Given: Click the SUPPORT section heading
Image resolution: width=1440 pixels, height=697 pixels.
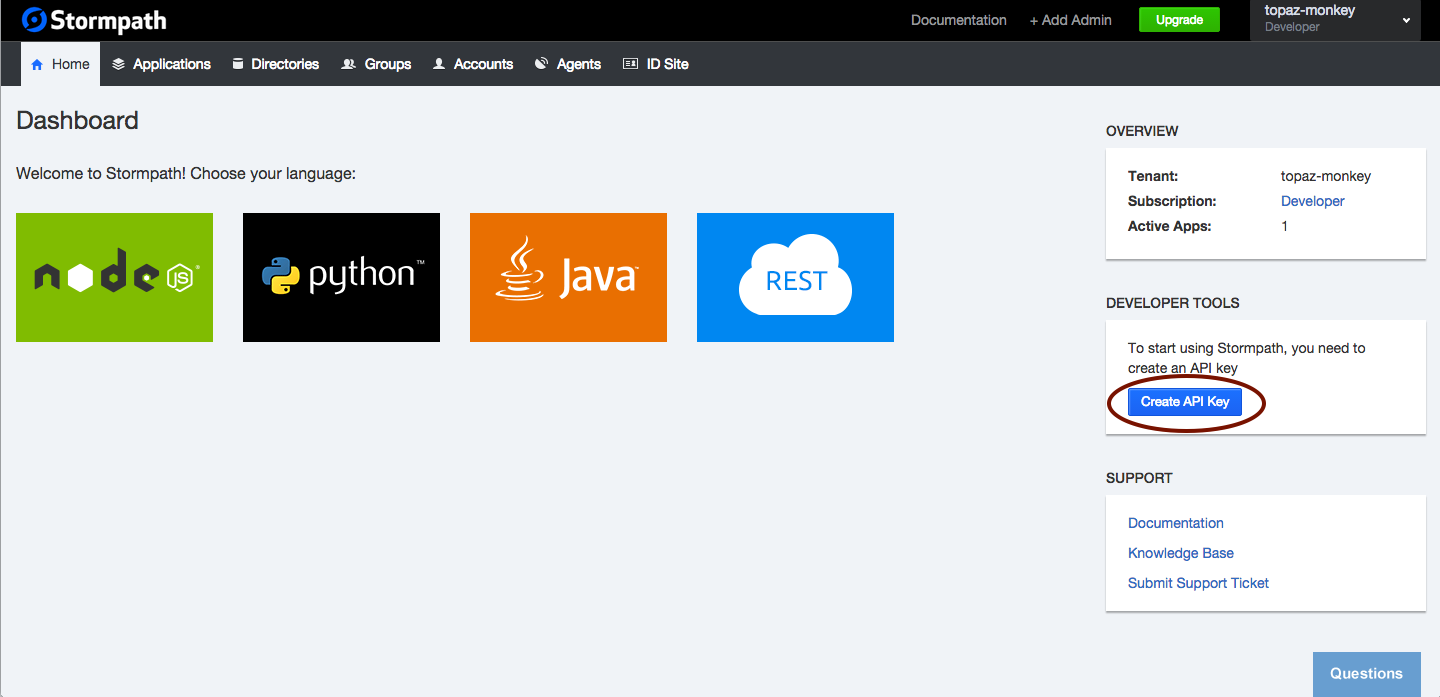Looking at the screenshot, I should coord(1139,478).
